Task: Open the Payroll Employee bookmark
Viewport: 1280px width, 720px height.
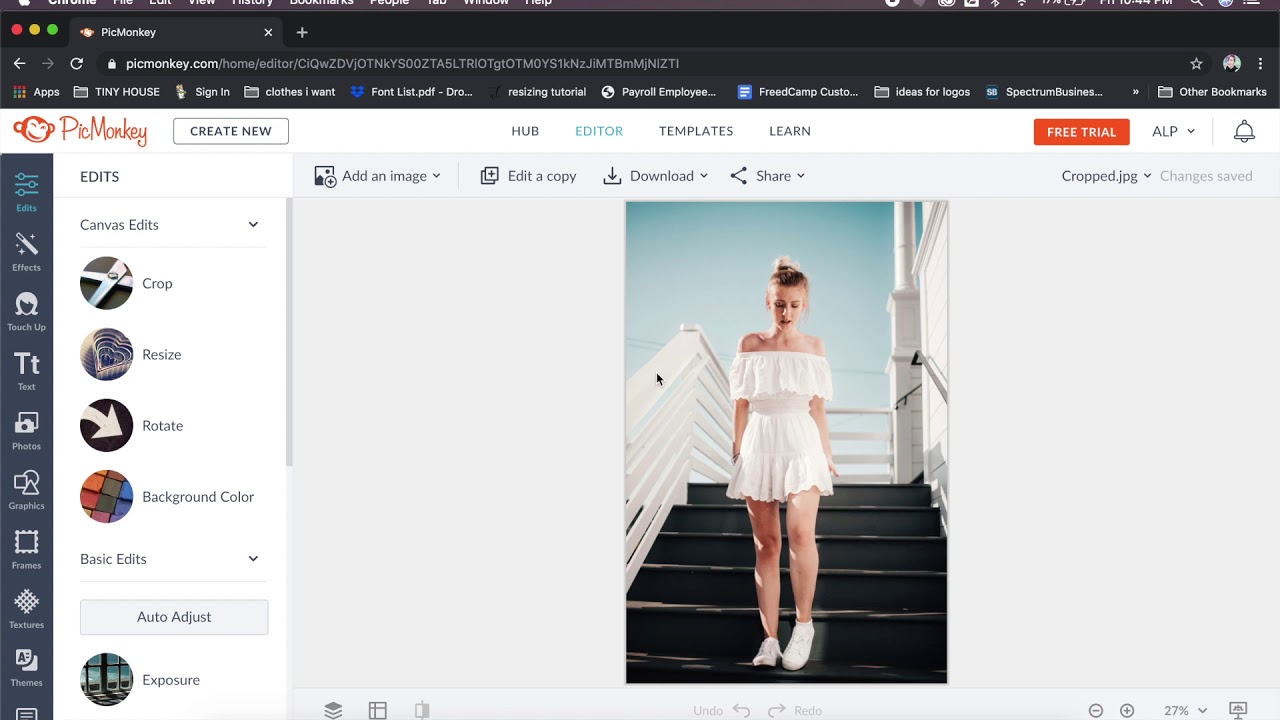Action: click(x=659, y=92)
